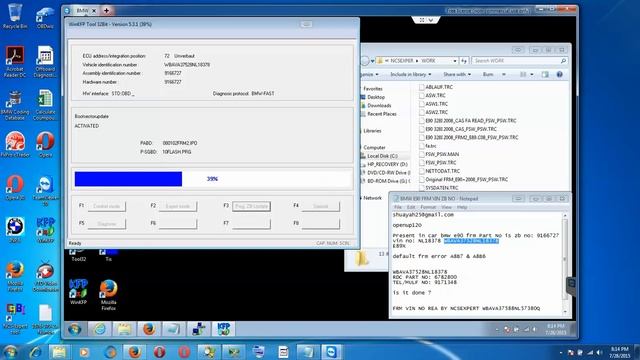The width and height of the screenshot is (640, 360).
Task: Open the Notepad View menu
Action: click(x=447, y=207)
